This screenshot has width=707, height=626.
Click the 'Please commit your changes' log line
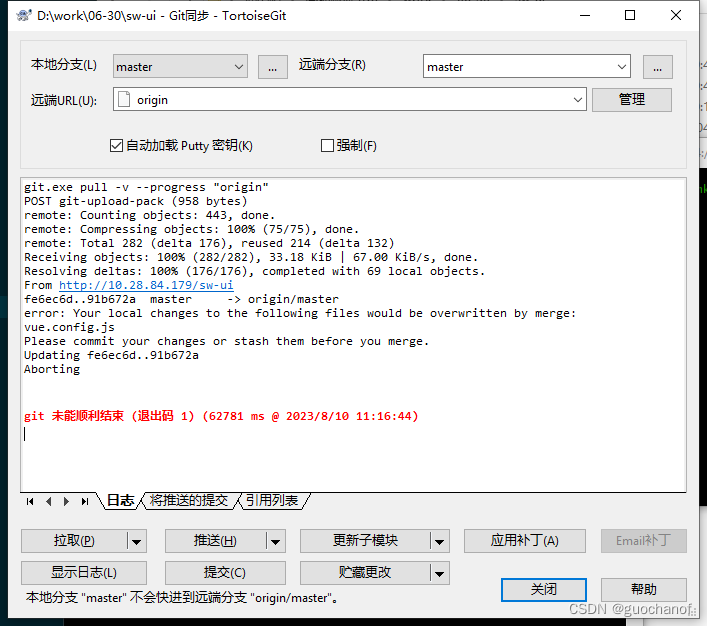226,341
